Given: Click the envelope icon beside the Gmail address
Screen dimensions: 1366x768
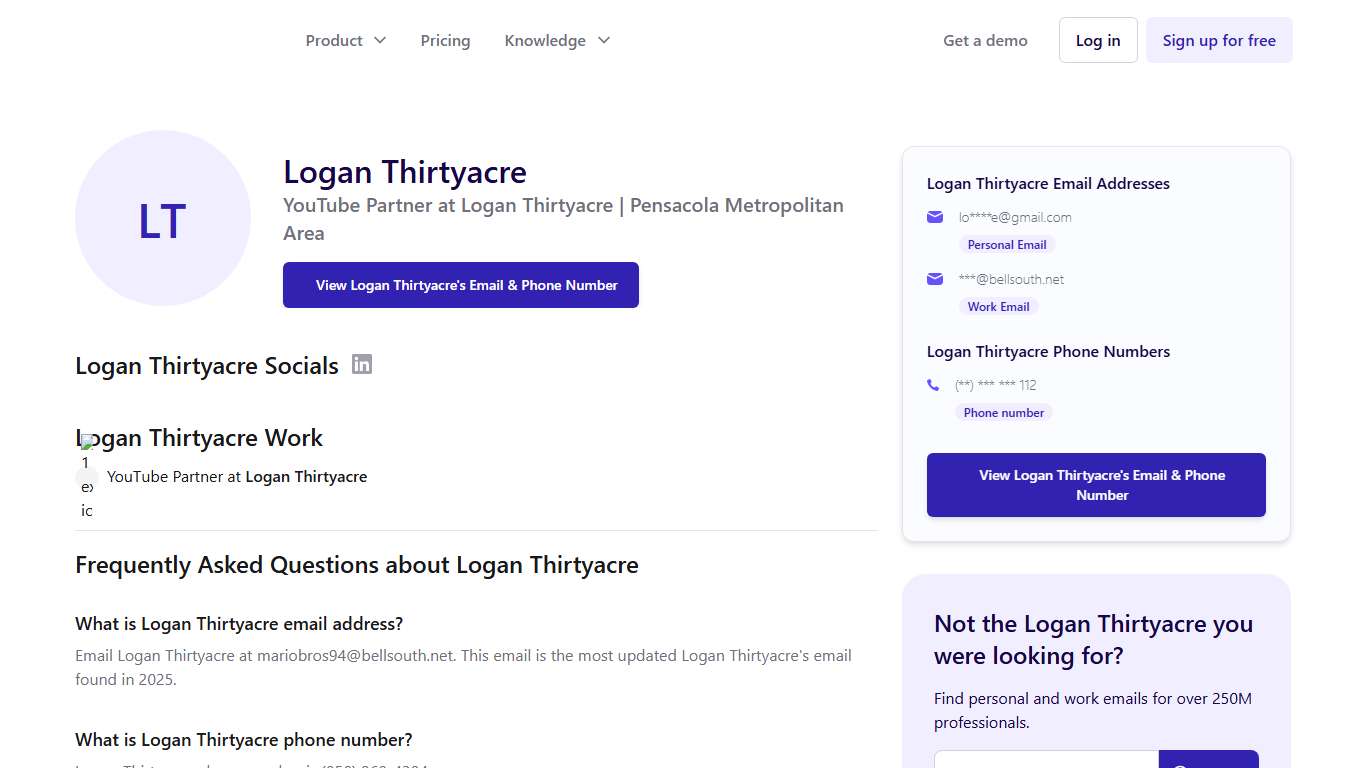Looking at the screenshot, I should pyautogui.click(x=934, y=216).
